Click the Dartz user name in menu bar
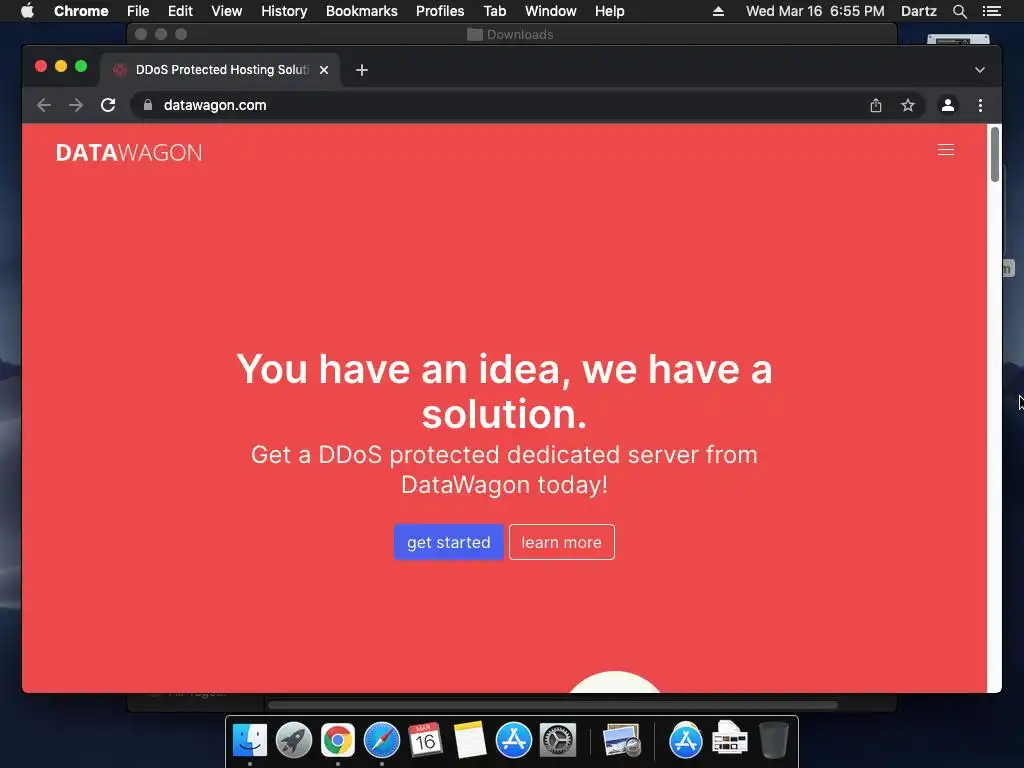Image resolution: width=1024 pixels, height=768 pixels. (x=918, y=11)
